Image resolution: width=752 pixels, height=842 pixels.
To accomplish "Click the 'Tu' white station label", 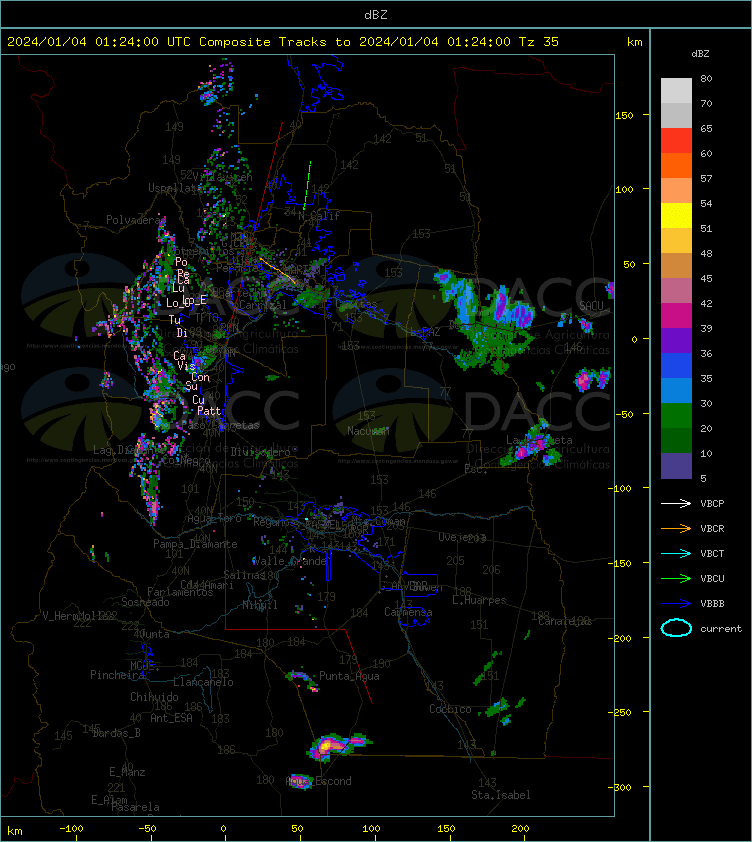I will coord(175,320).
